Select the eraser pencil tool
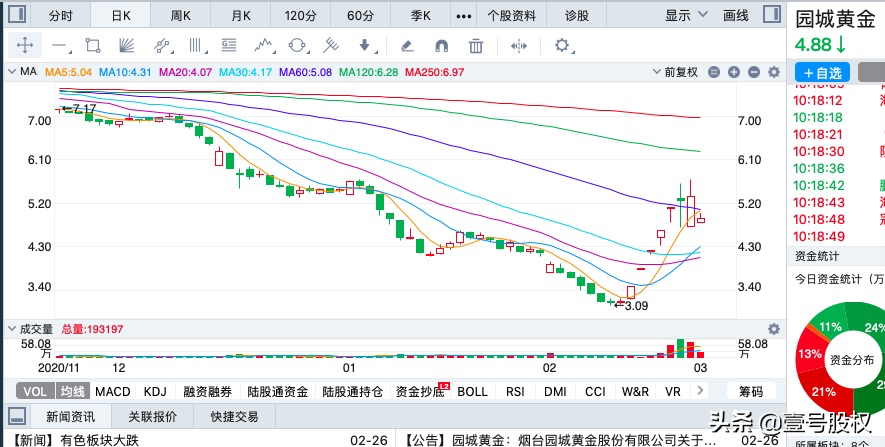Viewport: 885px width, 447px height. pyautogui.click(x=406, y=45)
